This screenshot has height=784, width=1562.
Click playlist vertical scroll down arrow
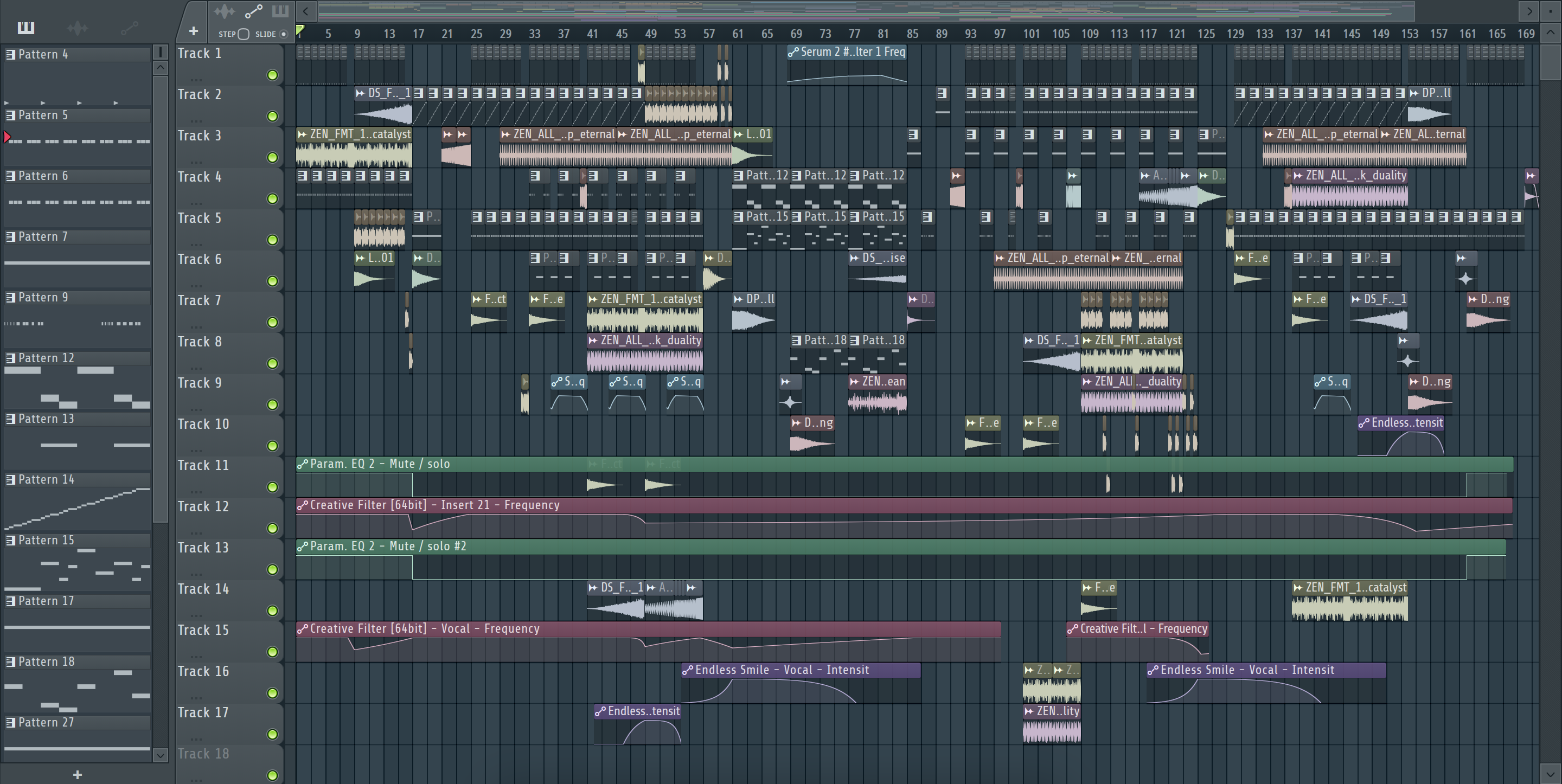(1550, 774)
